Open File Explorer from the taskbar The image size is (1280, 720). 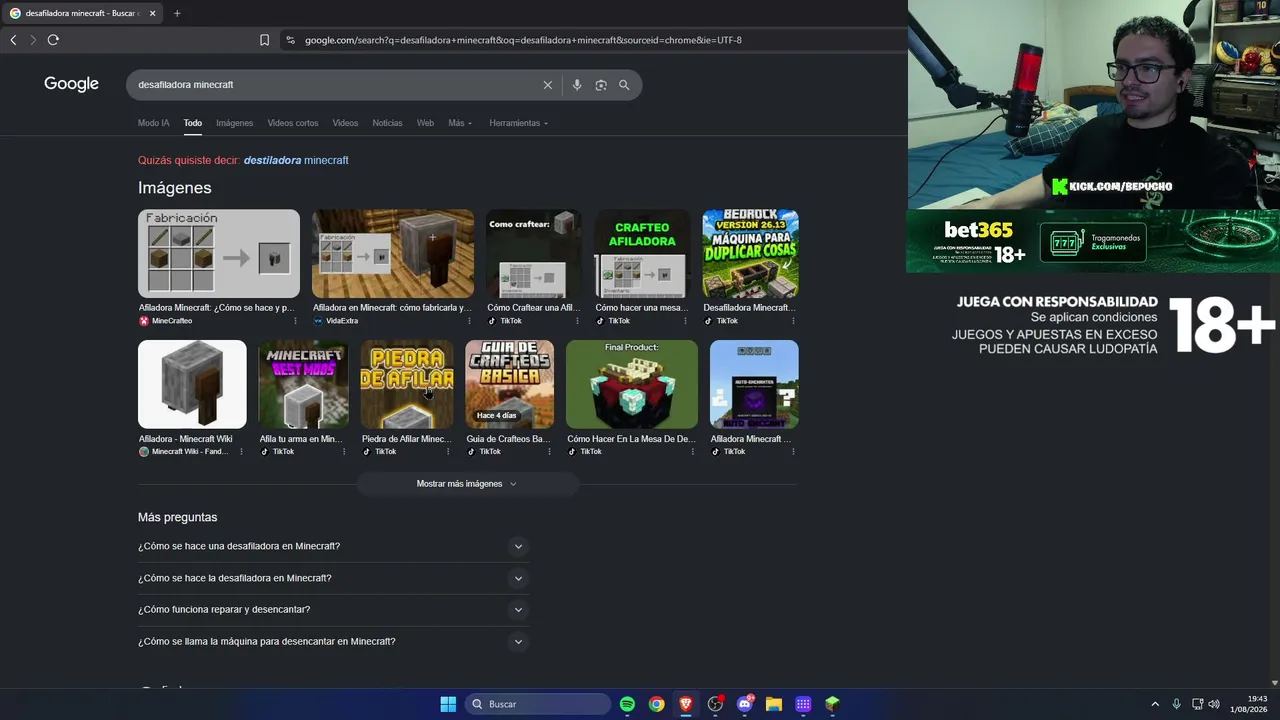click(773, 704)
